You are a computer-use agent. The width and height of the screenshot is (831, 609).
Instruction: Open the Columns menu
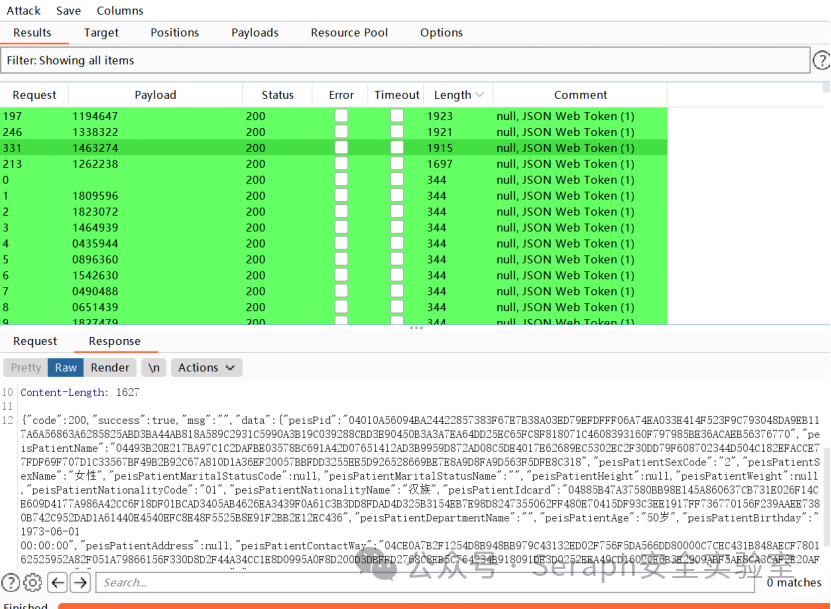120,11
